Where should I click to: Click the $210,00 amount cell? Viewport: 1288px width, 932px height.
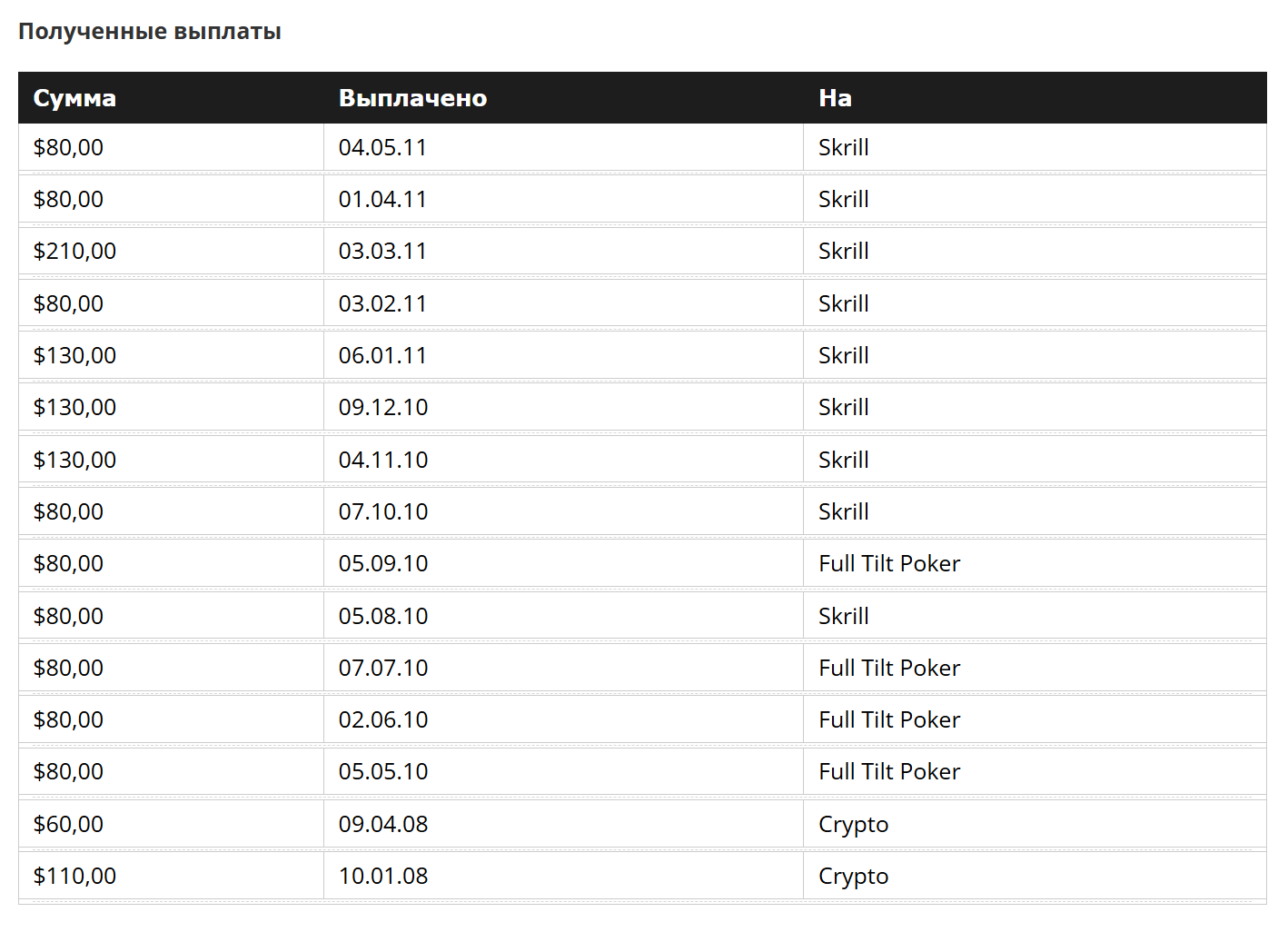tap(171, 252)
